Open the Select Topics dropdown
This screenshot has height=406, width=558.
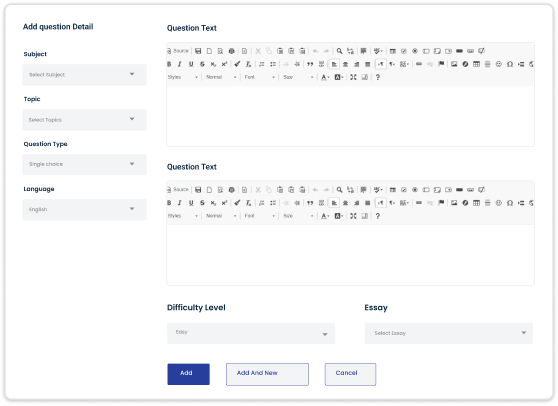point(84,120)
